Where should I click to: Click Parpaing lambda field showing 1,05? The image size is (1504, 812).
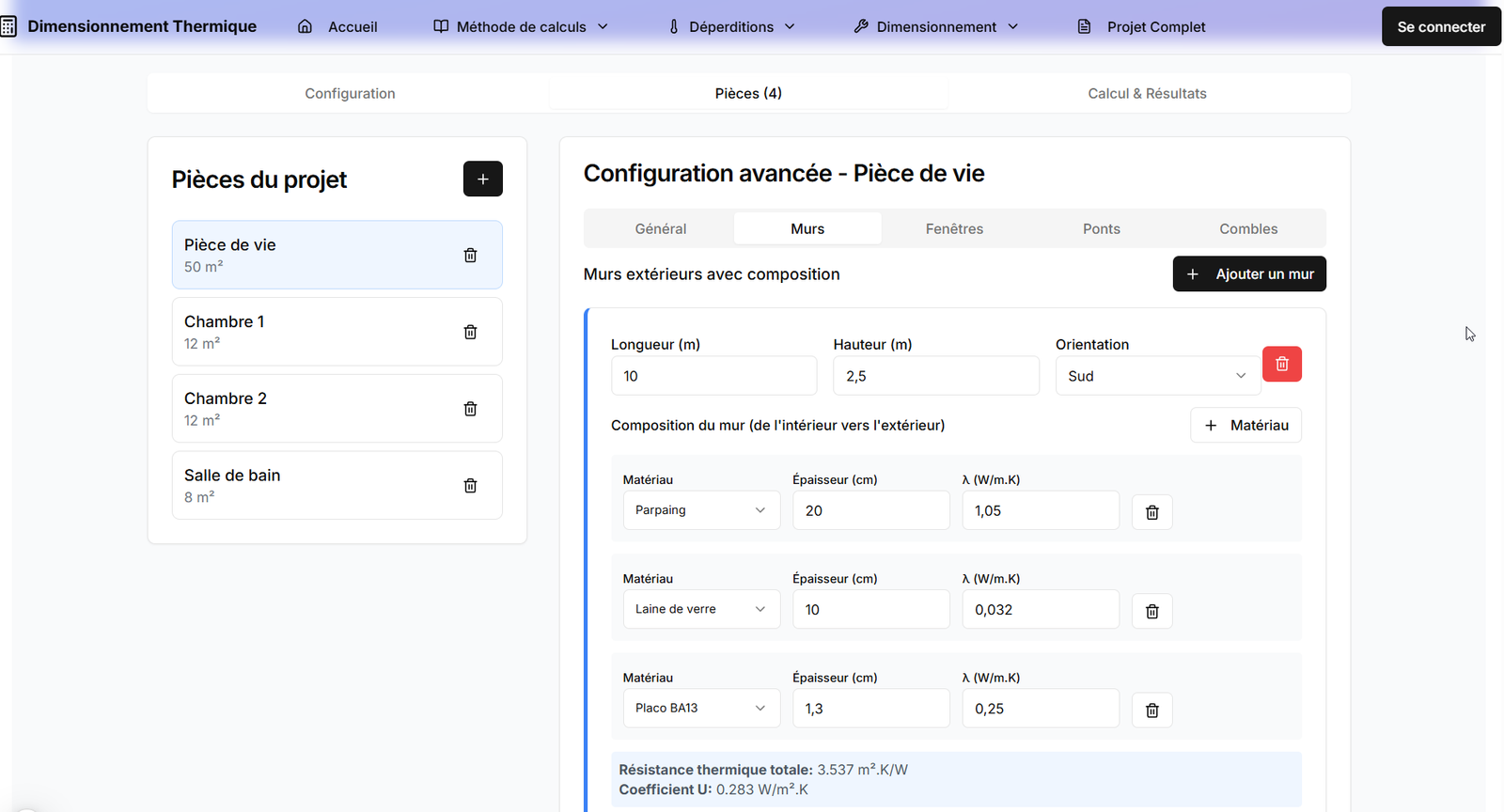[1041, 510]
